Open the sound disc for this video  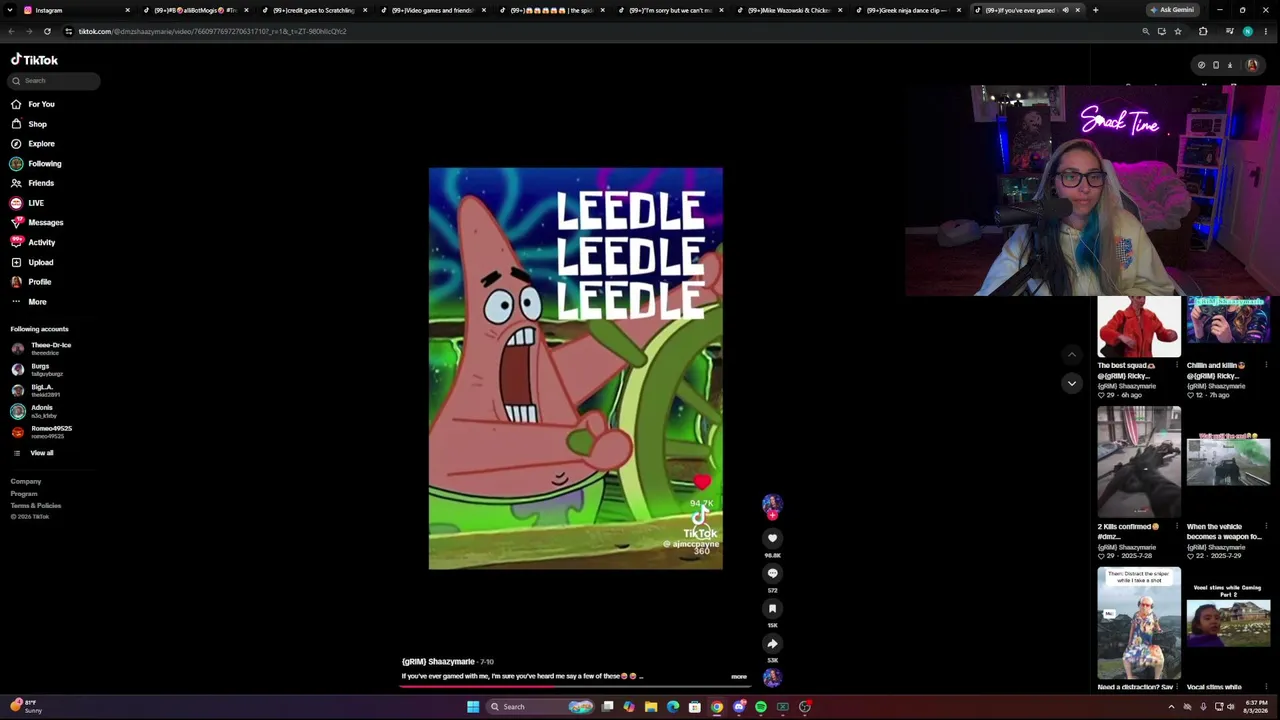(x=772, y=677)
